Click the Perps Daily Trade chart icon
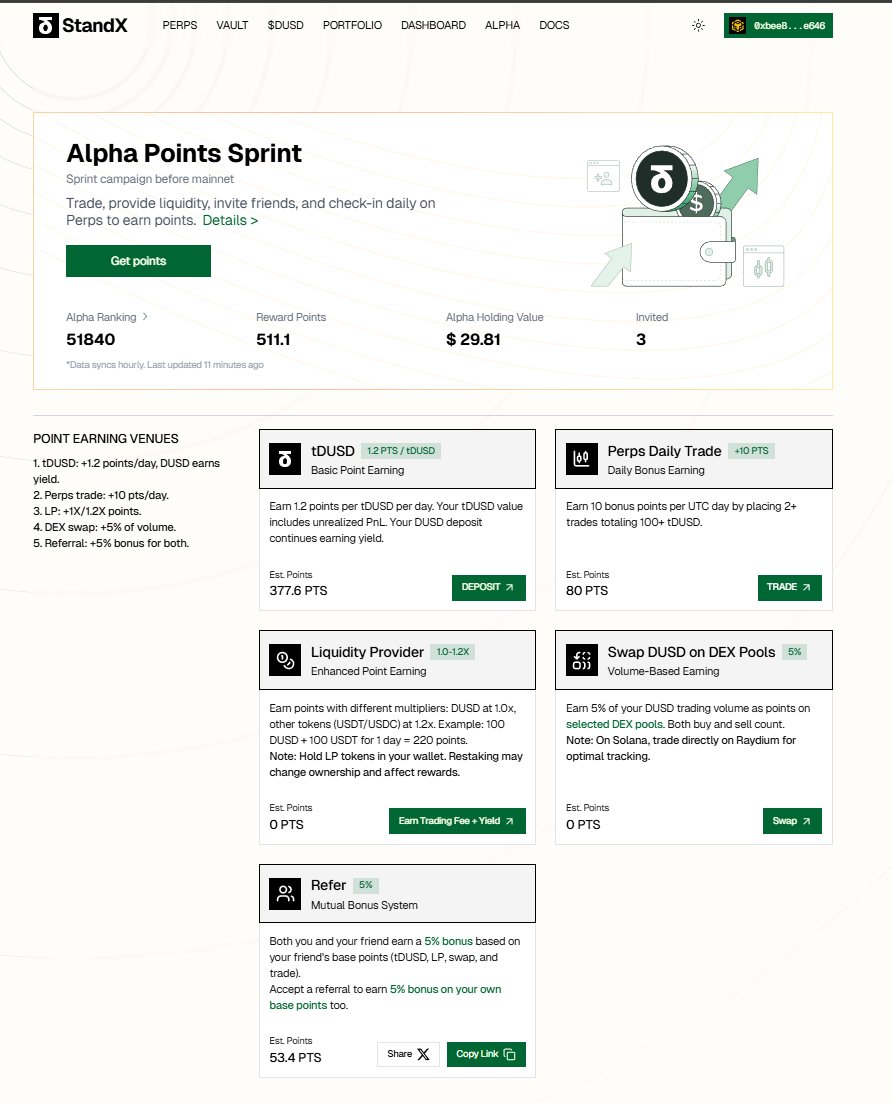892x1103 pixels. coord(582,459)
